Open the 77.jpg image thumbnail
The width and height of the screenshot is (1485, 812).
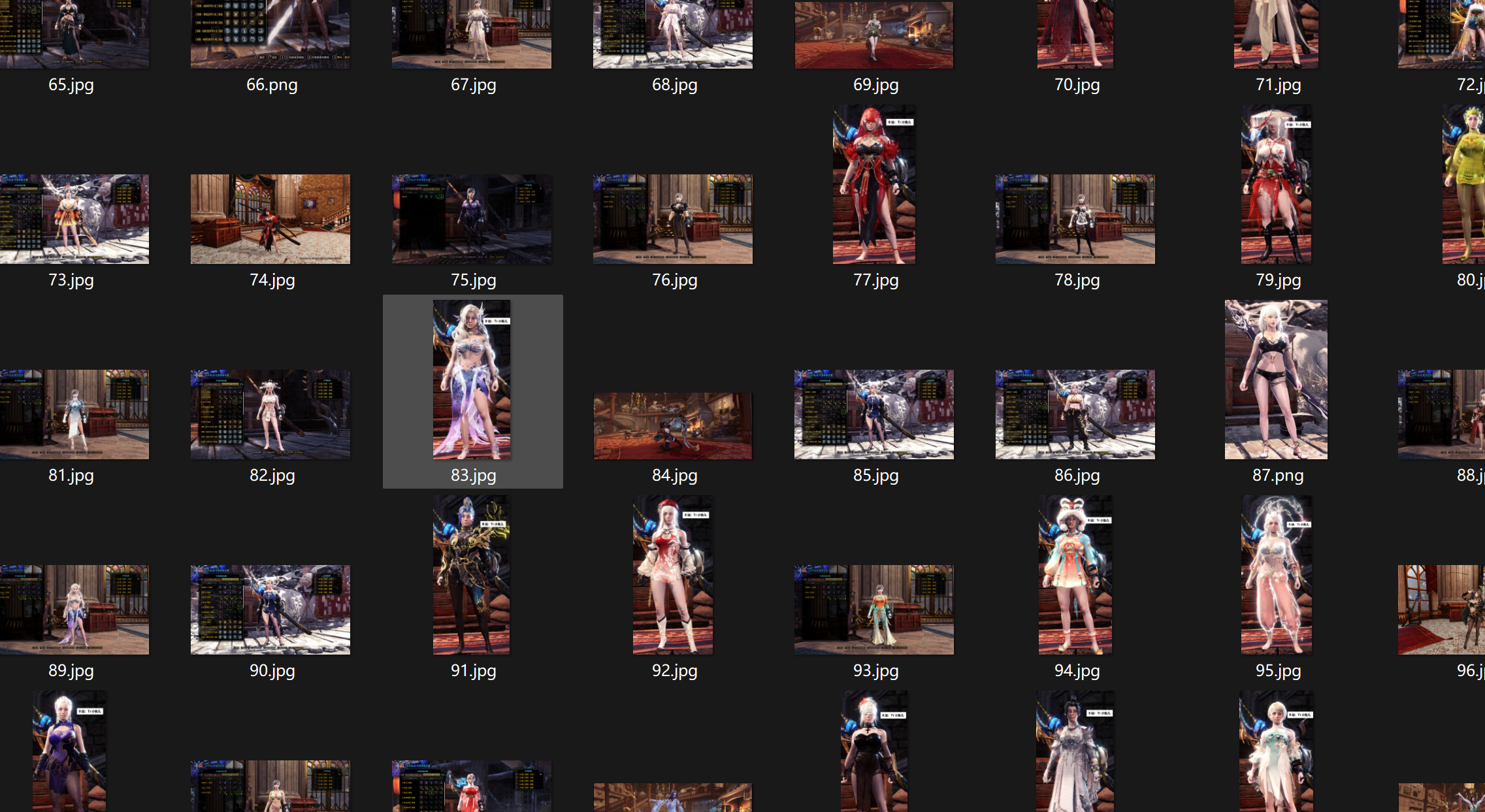coord(874,184)
